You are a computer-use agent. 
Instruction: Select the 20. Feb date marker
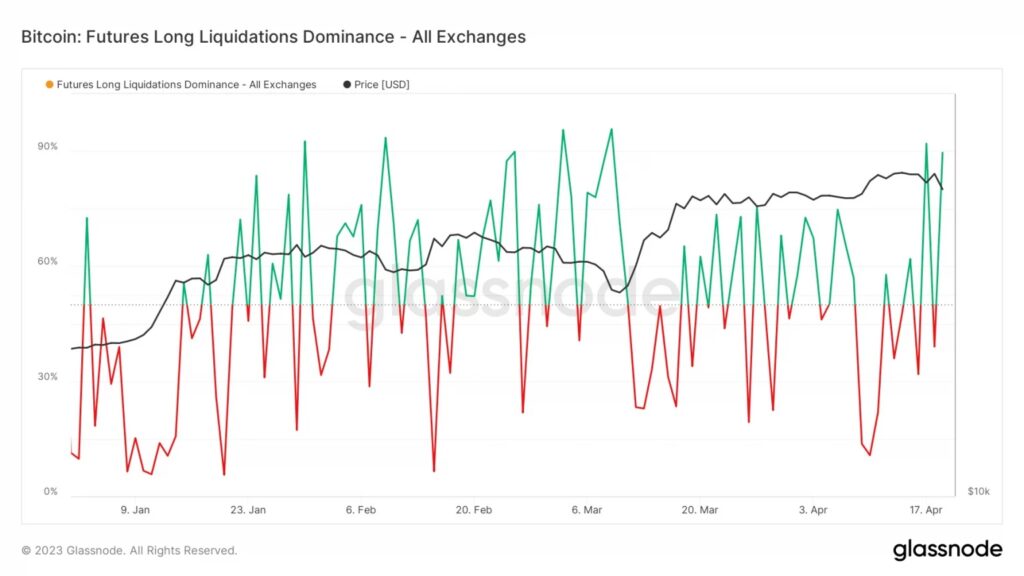pyautogui.click(x=474, y=510)
